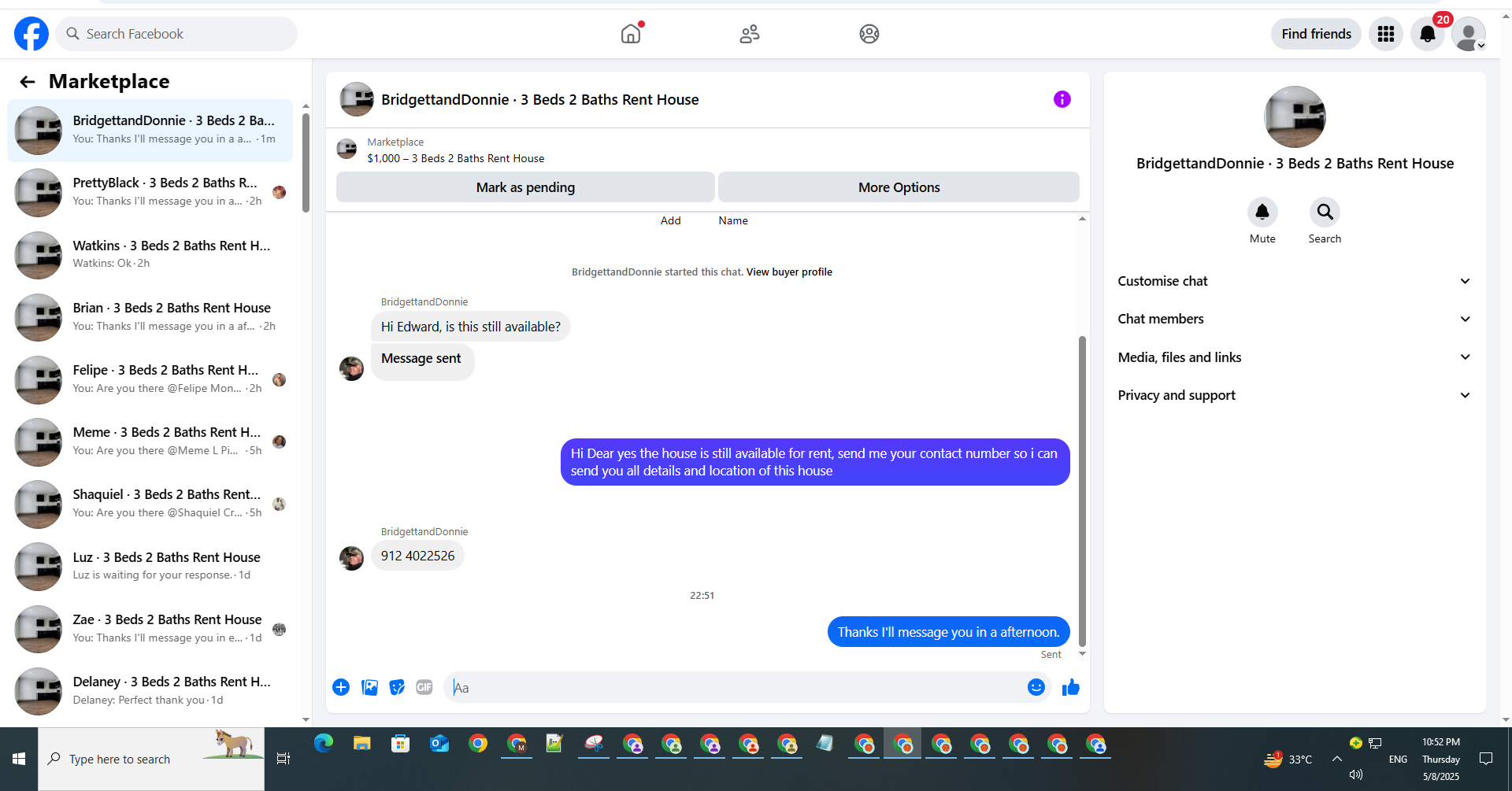Viewport: 1512px width, 791px height.
Task: Open the Meme conversation
Action: (150, 441)
